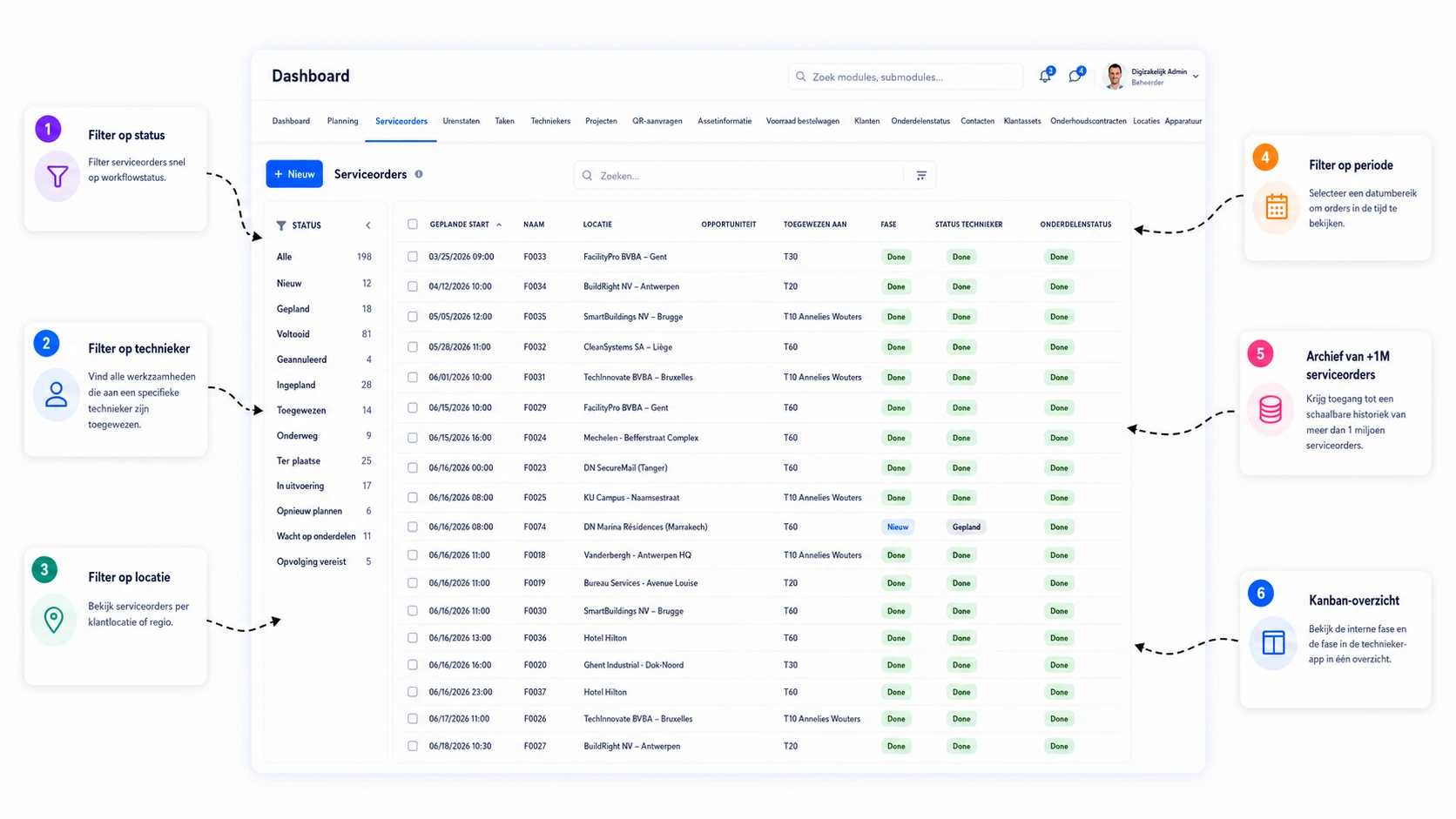Check the box for order F0036
Image resolution: width=1456 pixels, height=819 pixels.
point(413,638)
